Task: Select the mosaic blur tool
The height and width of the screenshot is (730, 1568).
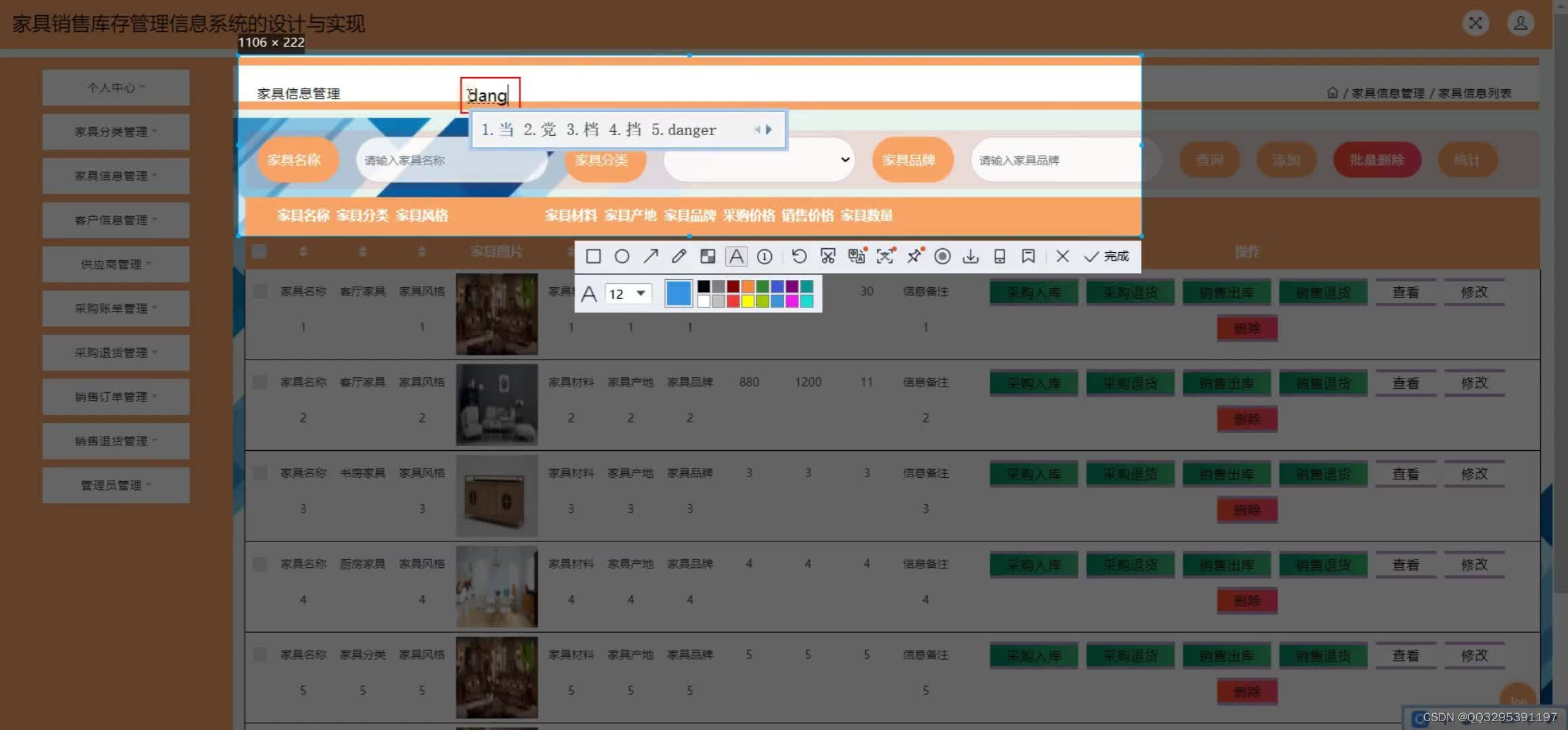Action: point(708,256)
